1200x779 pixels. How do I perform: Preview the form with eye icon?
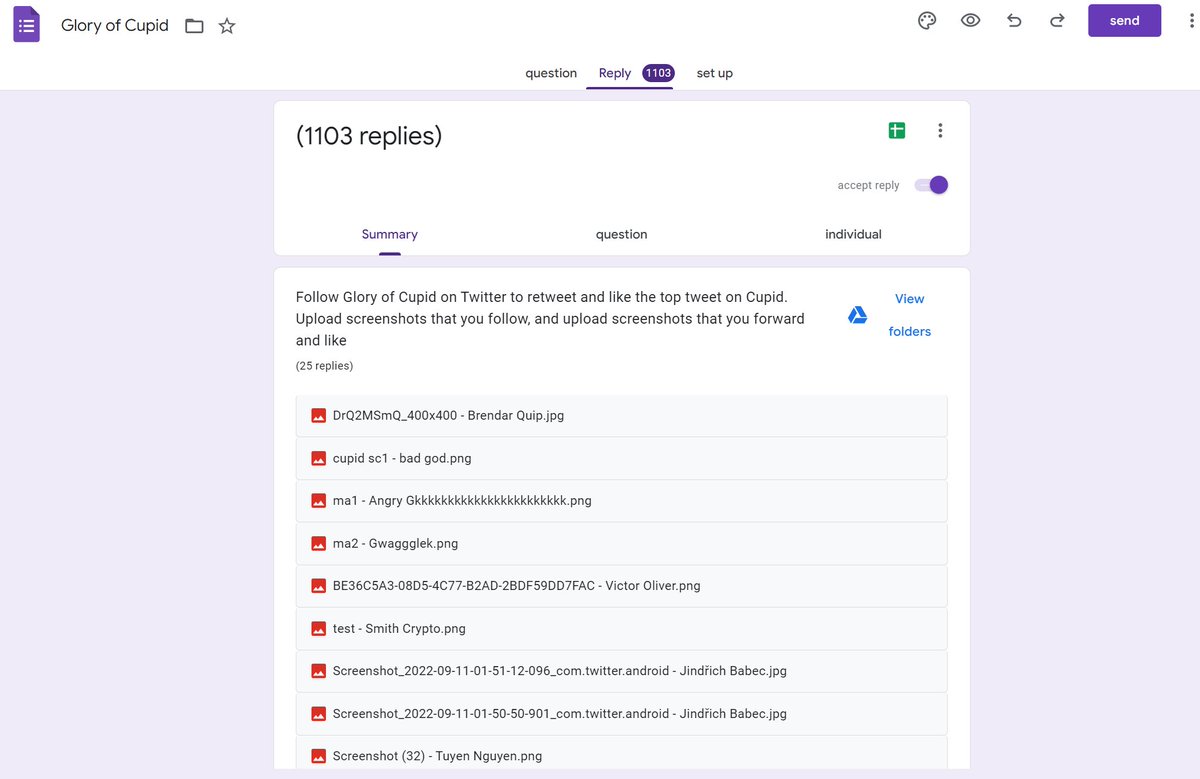coord(970,21)
